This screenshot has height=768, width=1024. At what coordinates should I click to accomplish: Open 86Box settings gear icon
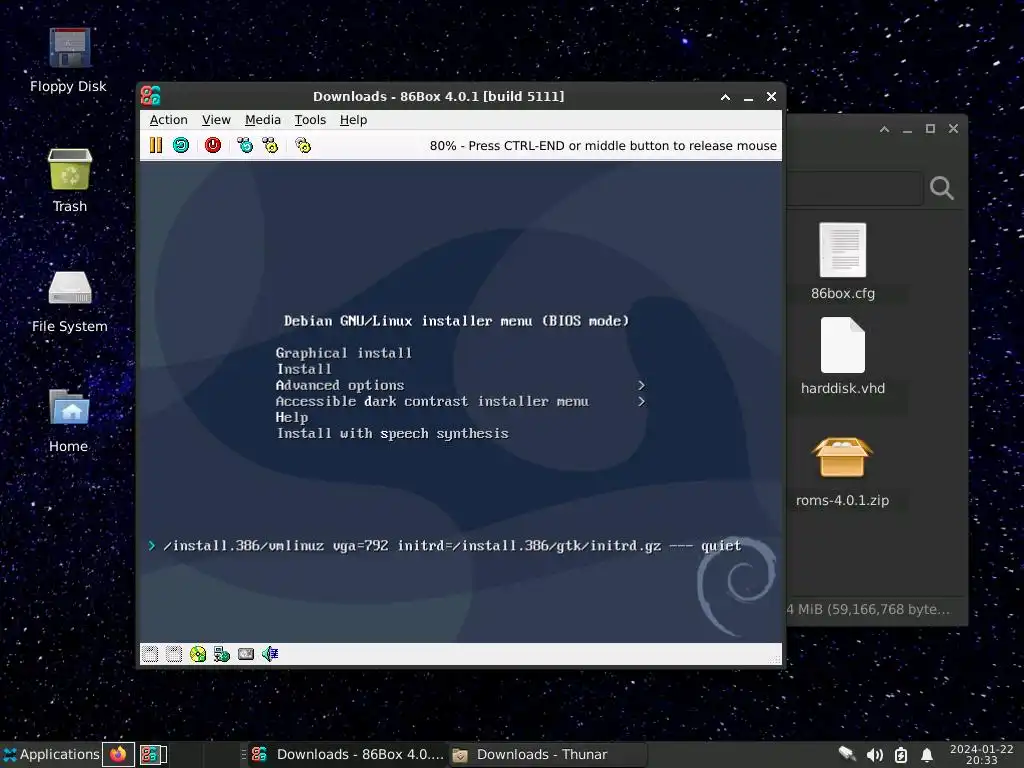(303, 145)
